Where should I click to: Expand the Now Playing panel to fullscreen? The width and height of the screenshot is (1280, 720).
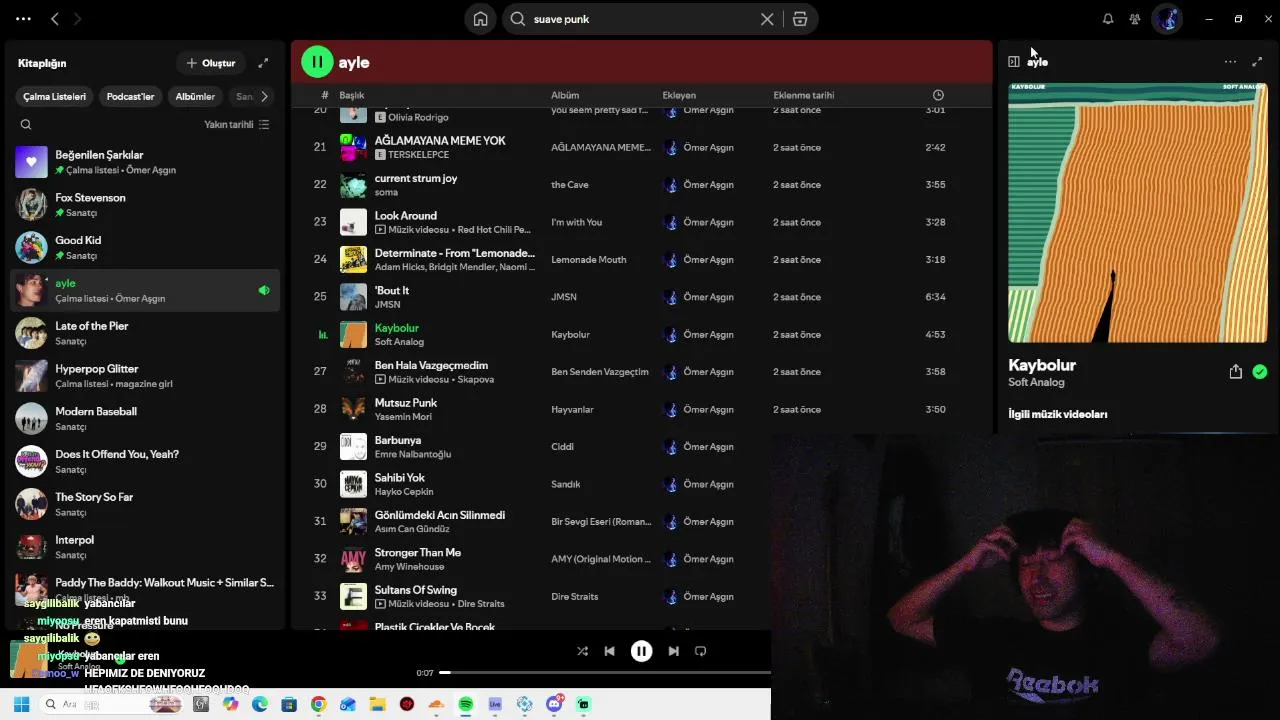click(1257, 62)
